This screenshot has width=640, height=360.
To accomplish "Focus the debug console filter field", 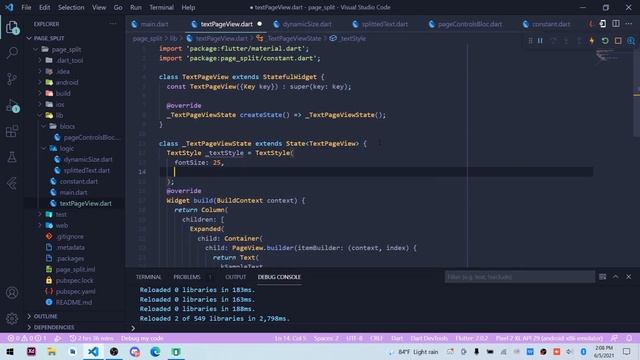I will point(519,277).
